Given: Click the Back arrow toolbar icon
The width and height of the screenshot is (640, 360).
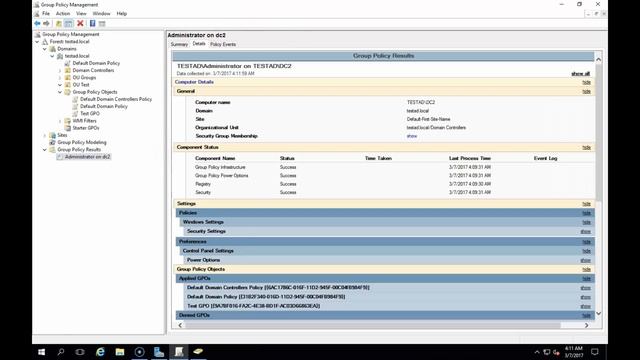Looking at the screenshot, I should pos(38,23).
